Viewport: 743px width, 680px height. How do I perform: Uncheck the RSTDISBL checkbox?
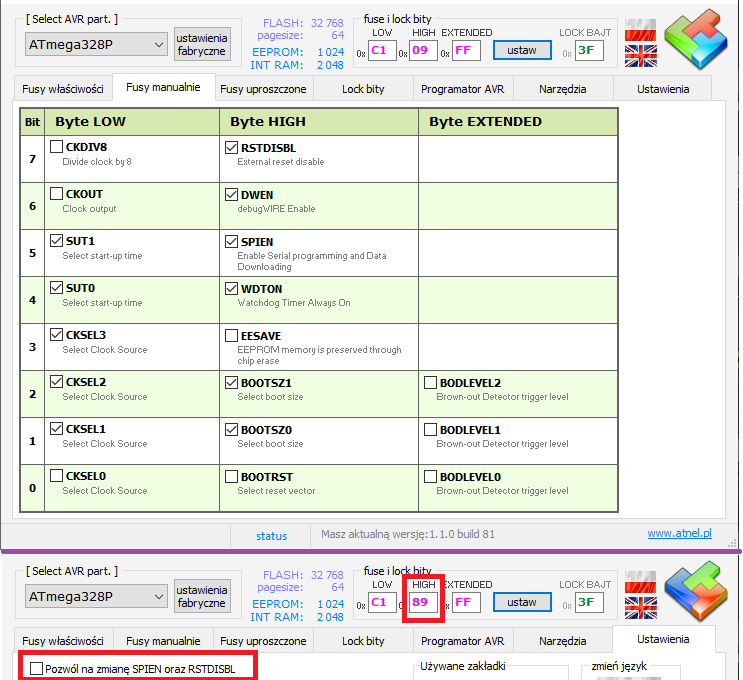pyautogui.click(x=231, y=147)
